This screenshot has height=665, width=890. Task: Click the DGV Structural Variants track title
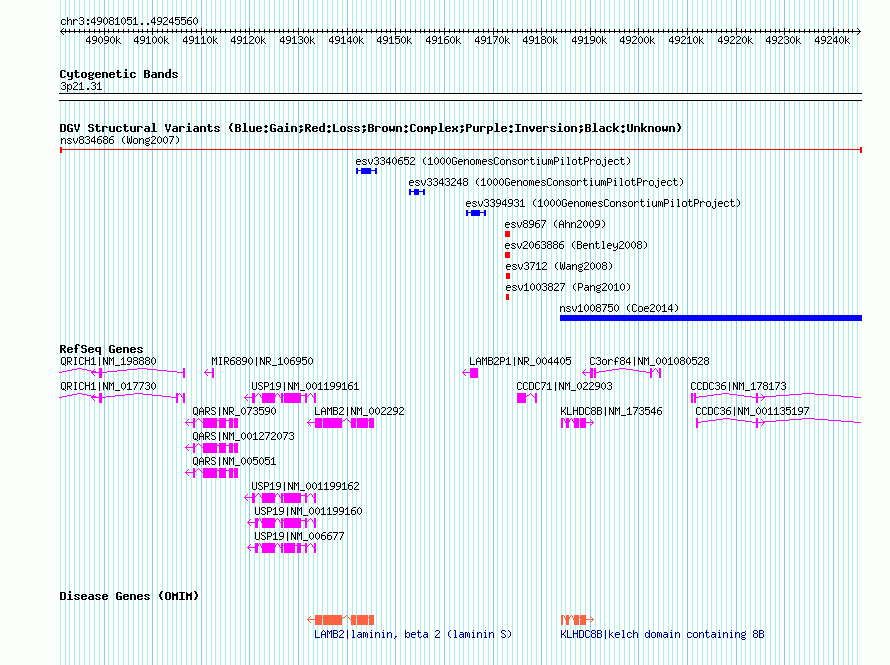point(371,128)
